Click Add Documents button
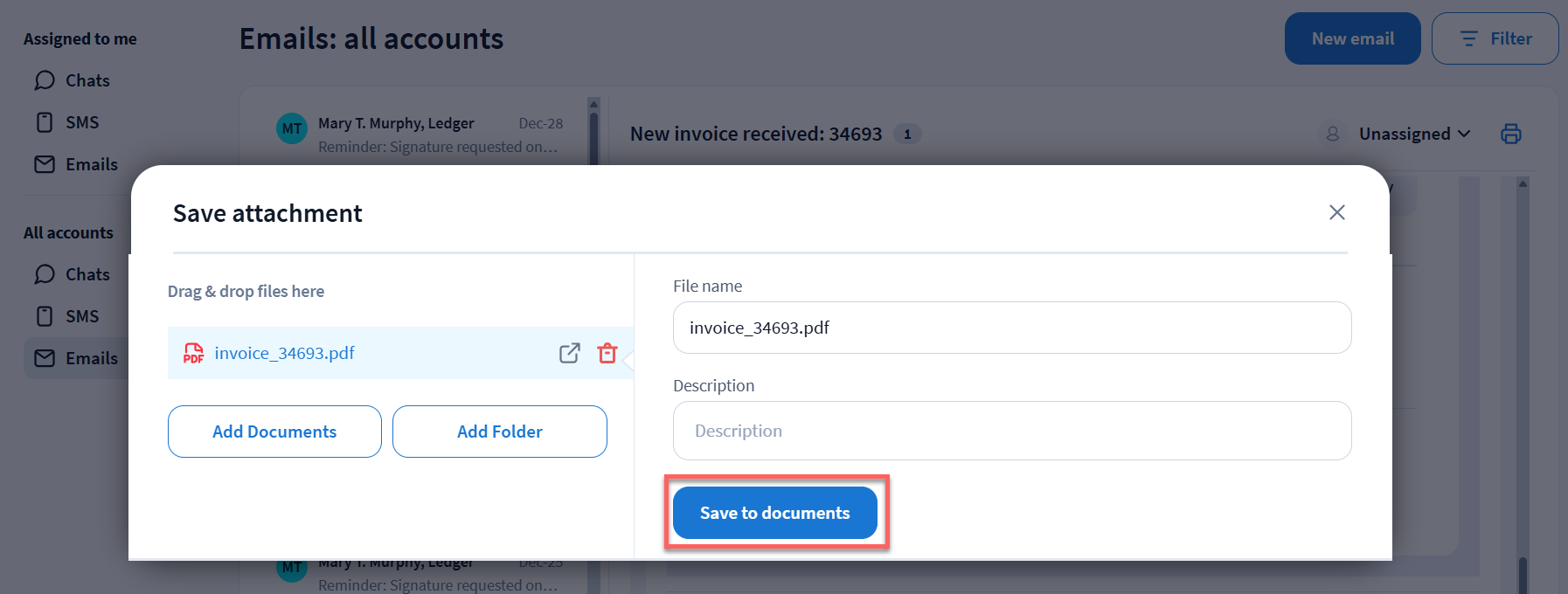Viewport: 1568px width, 594px height. click(274, 432)
